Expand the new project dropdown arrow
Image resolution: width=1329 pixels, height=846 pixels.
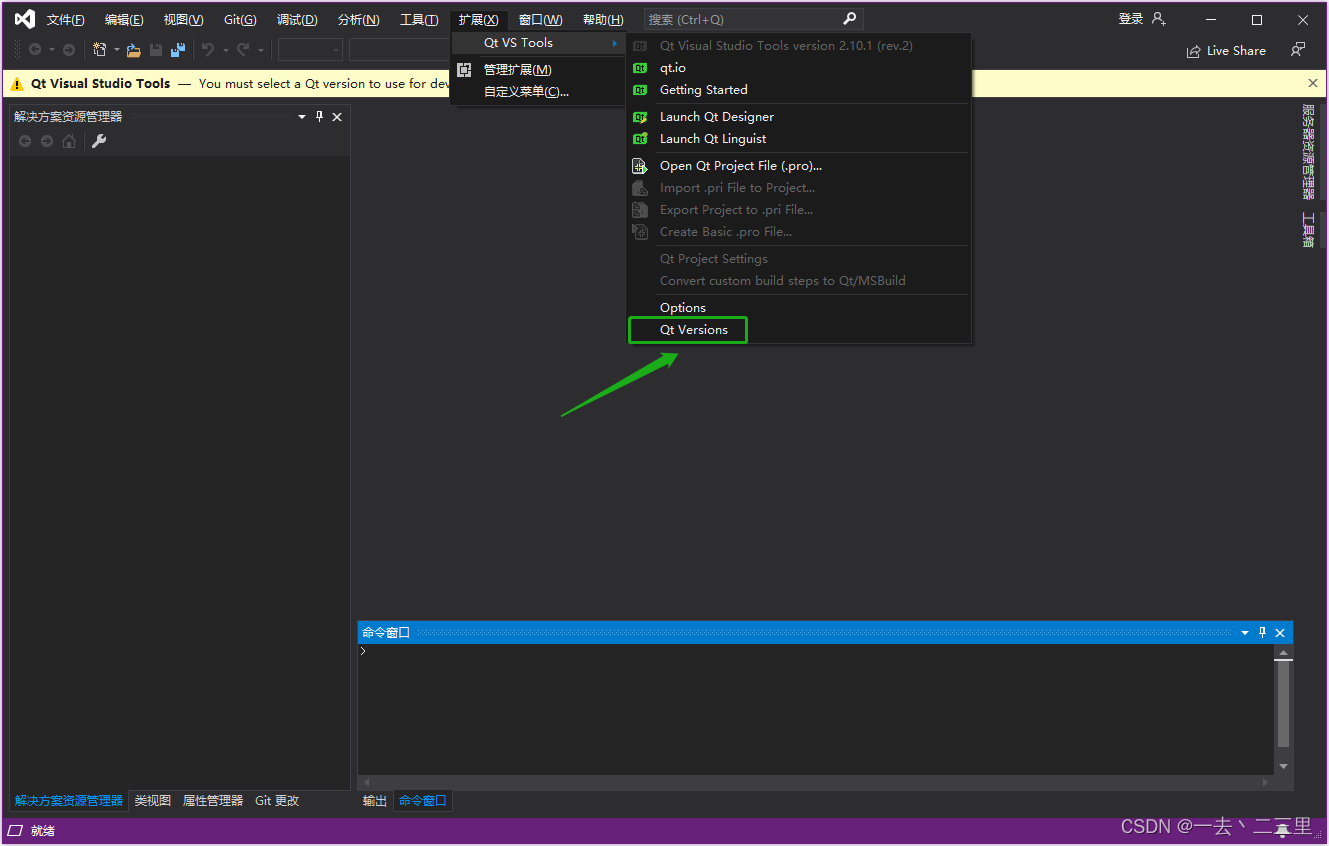116,50
